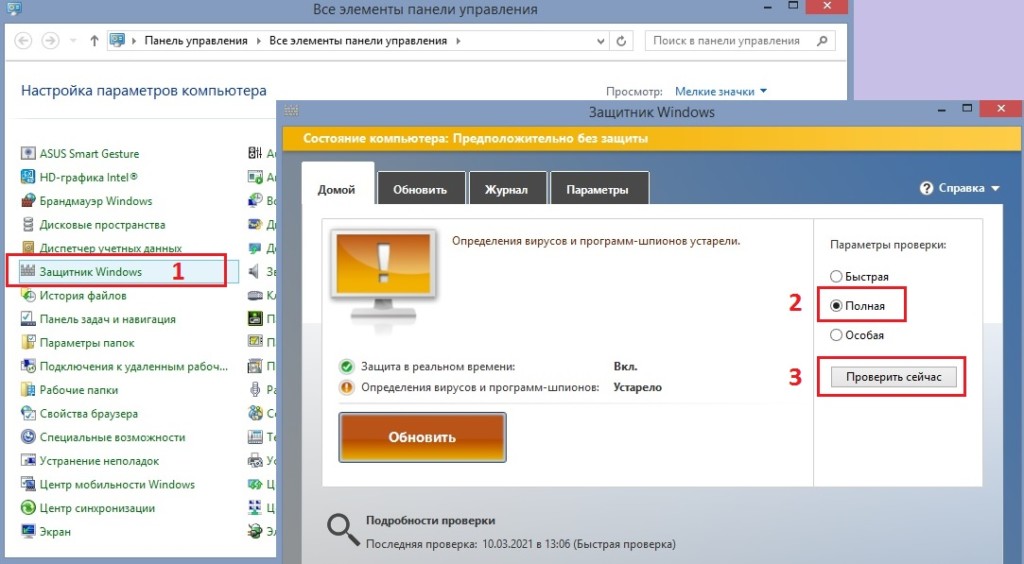Image resolution: width=1024 pixels, height=564 pixels.
Task: Open the Параметры tab
Action: tap(598, 189)
